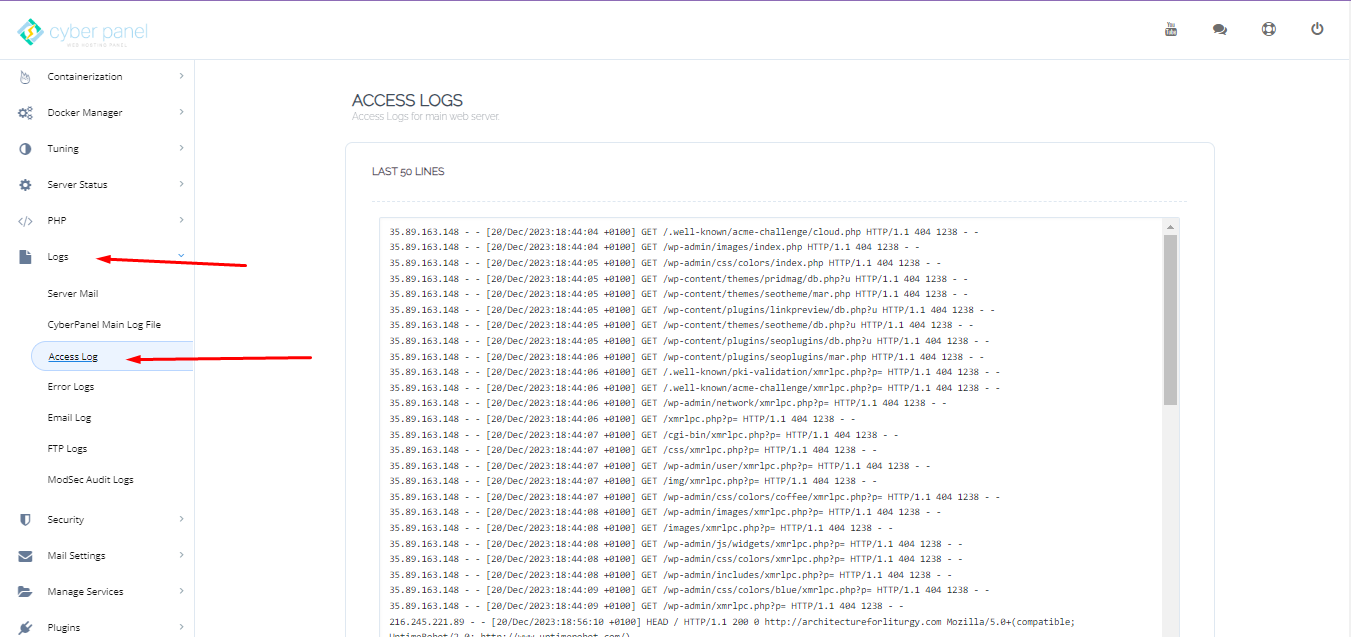Click the support lifebuoy icon
This screenshot has height=637, width=1351.
1268,29
